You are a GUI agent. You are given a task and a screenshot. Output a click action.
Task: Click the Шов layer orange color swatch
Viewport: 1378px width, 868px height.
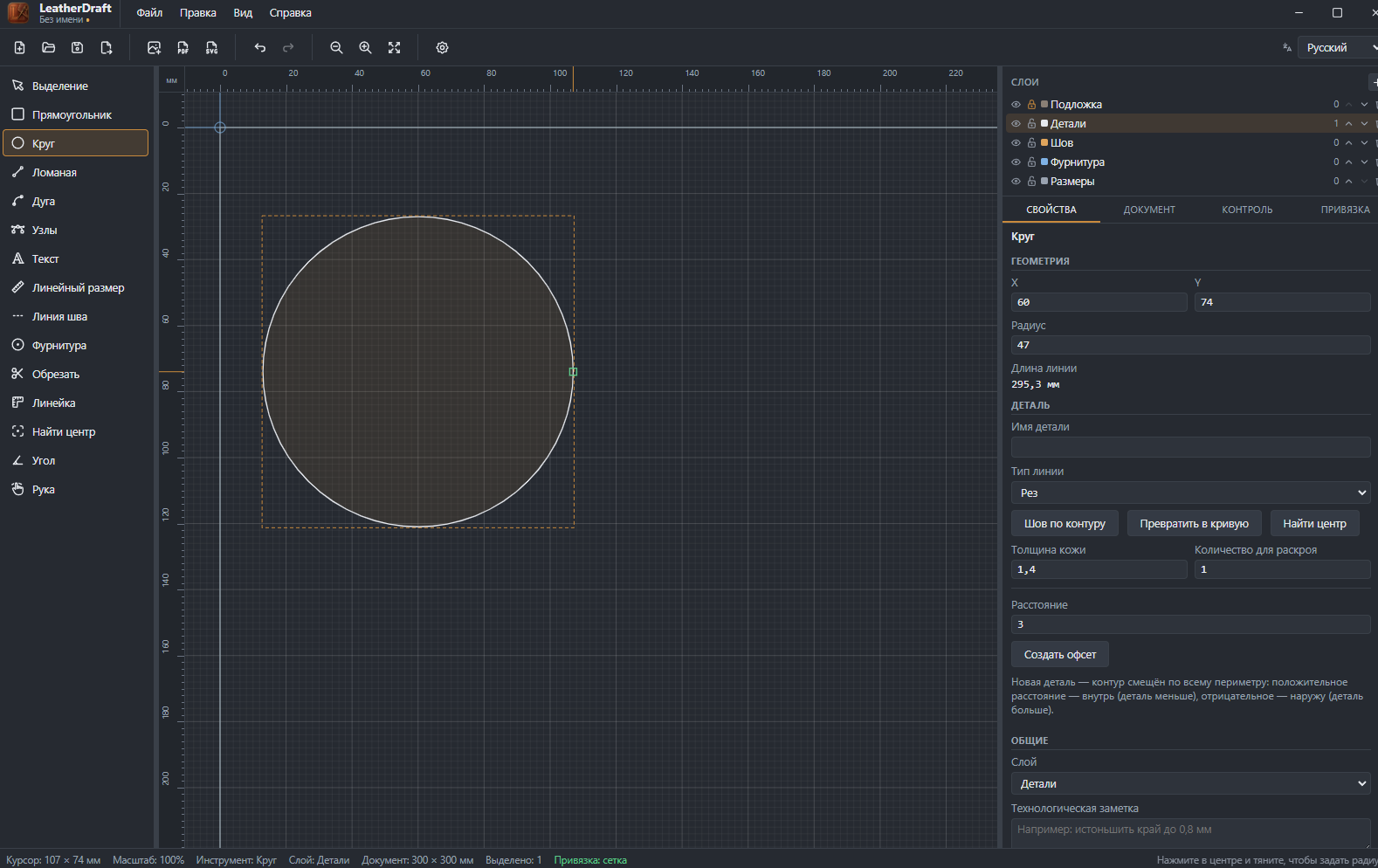(x=1044, y=142)
